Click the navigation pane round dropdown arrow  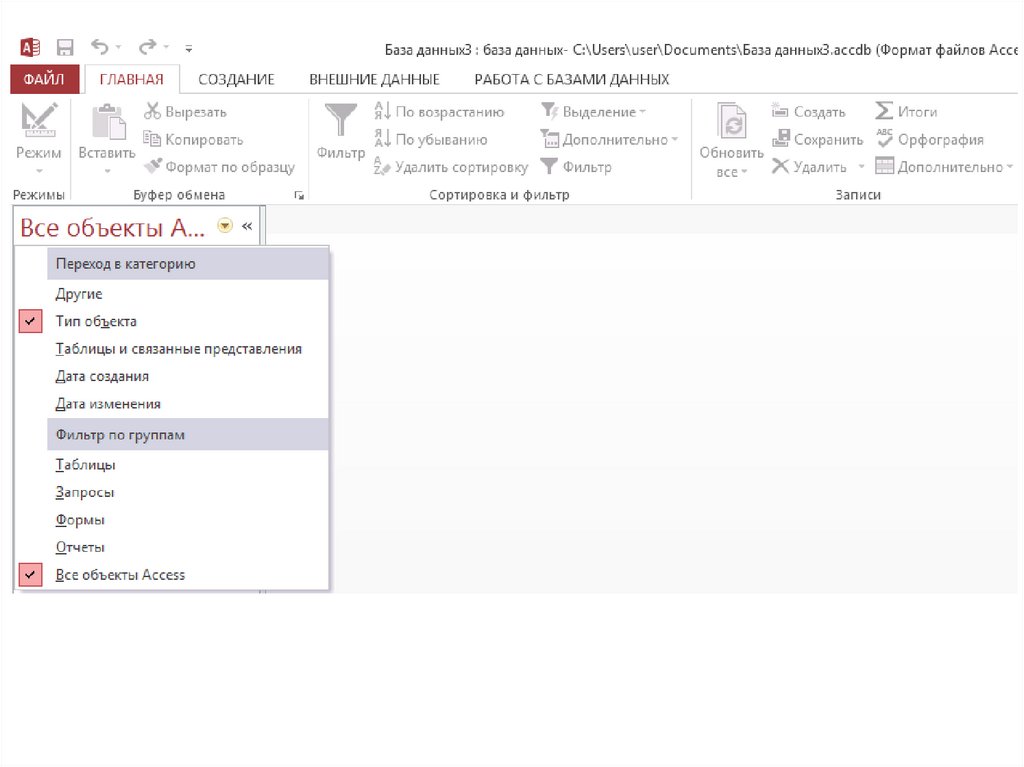click(225, 227)
